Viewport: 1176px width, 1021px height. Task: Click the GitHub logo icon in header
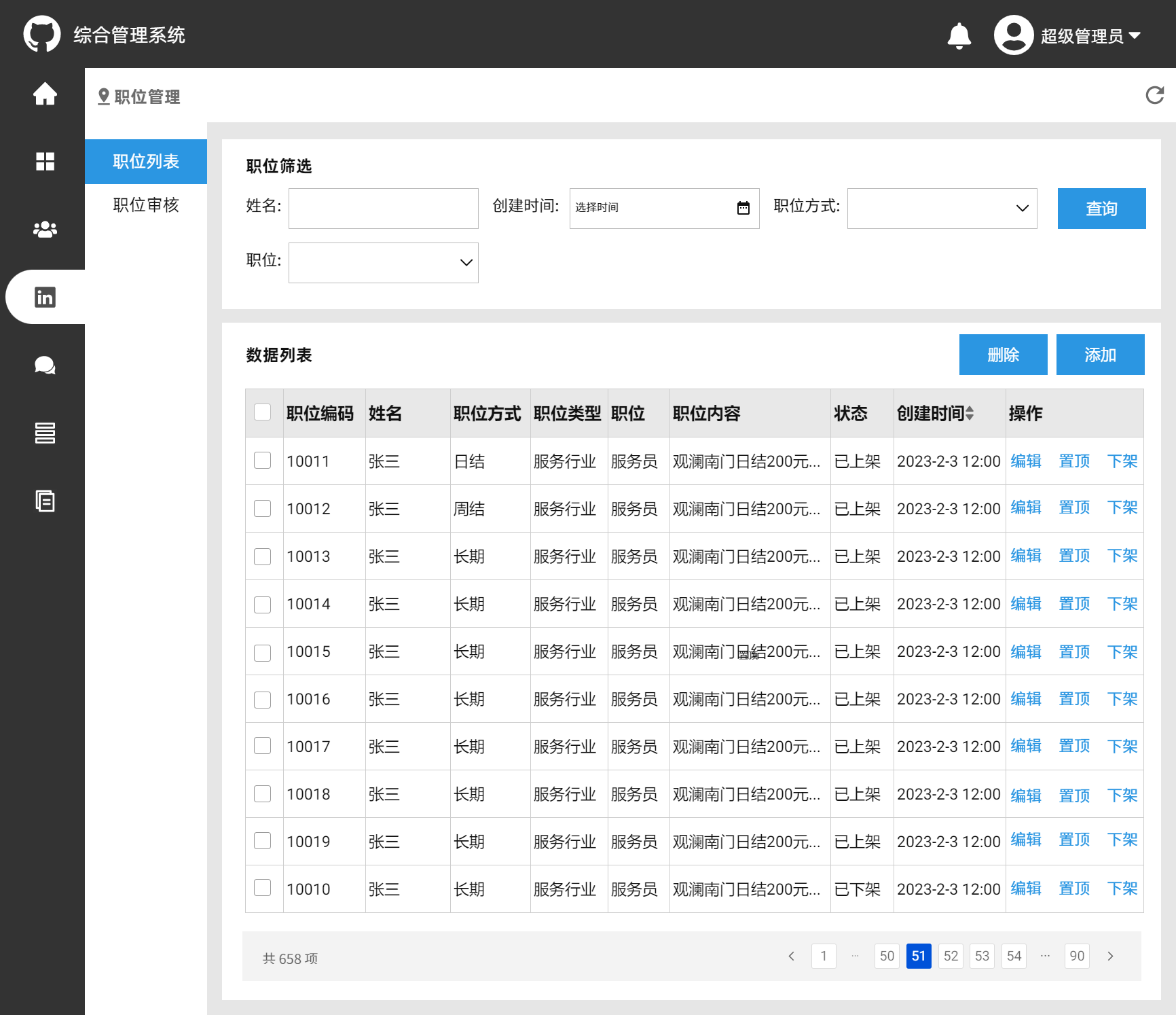click(x=42, y=34)
